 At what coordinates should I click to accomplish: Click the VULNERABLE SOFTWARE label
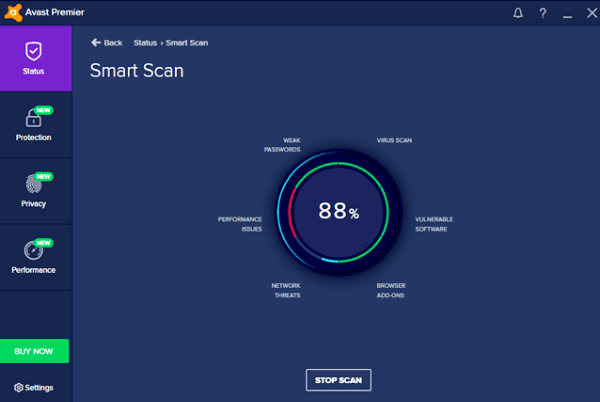(x=434, y=224)
